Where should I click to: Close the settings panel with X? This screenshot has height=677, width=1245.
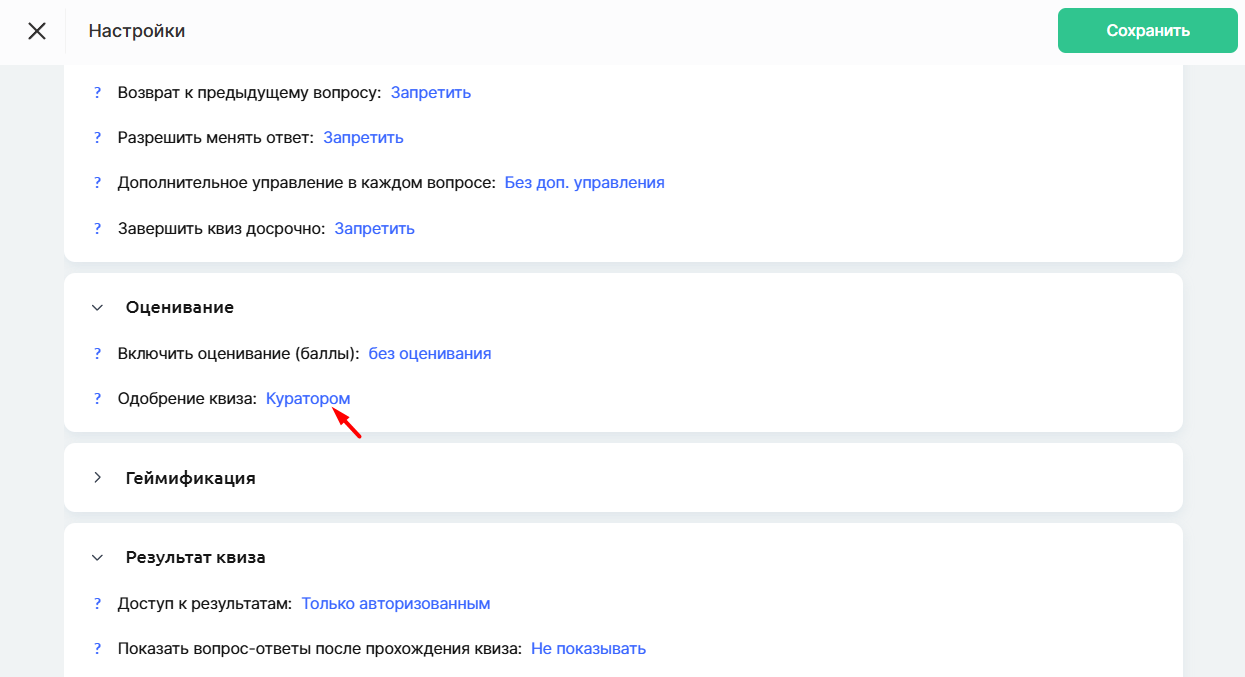(37, 31)
